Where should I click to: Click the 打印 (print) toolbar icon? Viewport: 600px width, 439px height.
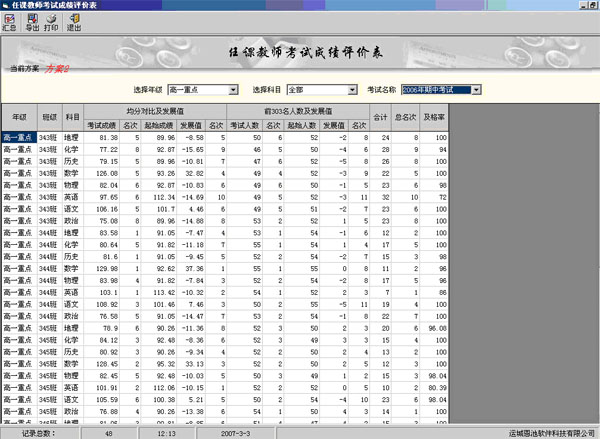pyautogui.click(x=51, y=23)
